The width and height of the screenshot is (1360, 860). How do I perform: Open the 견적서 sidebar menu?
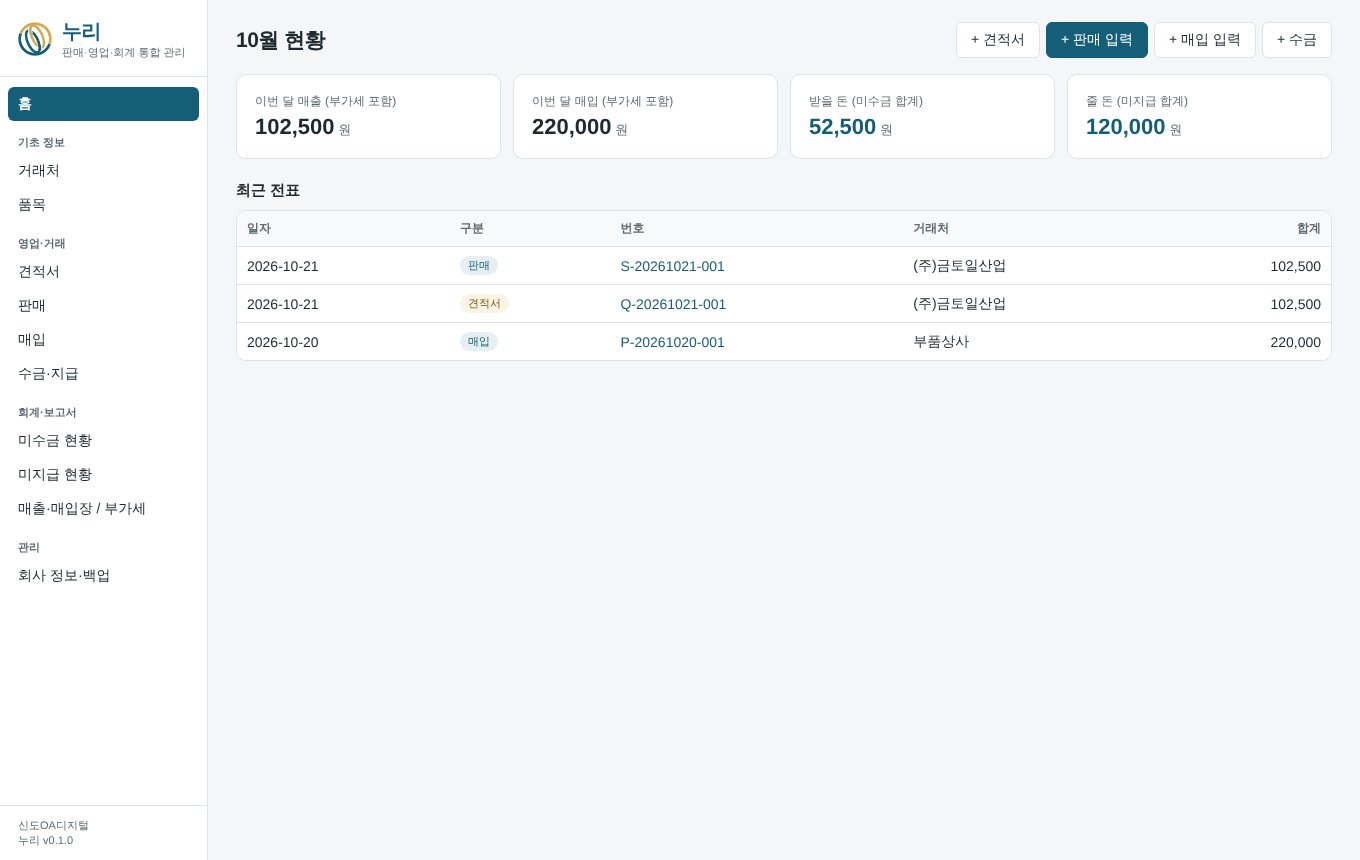[103, 272]
